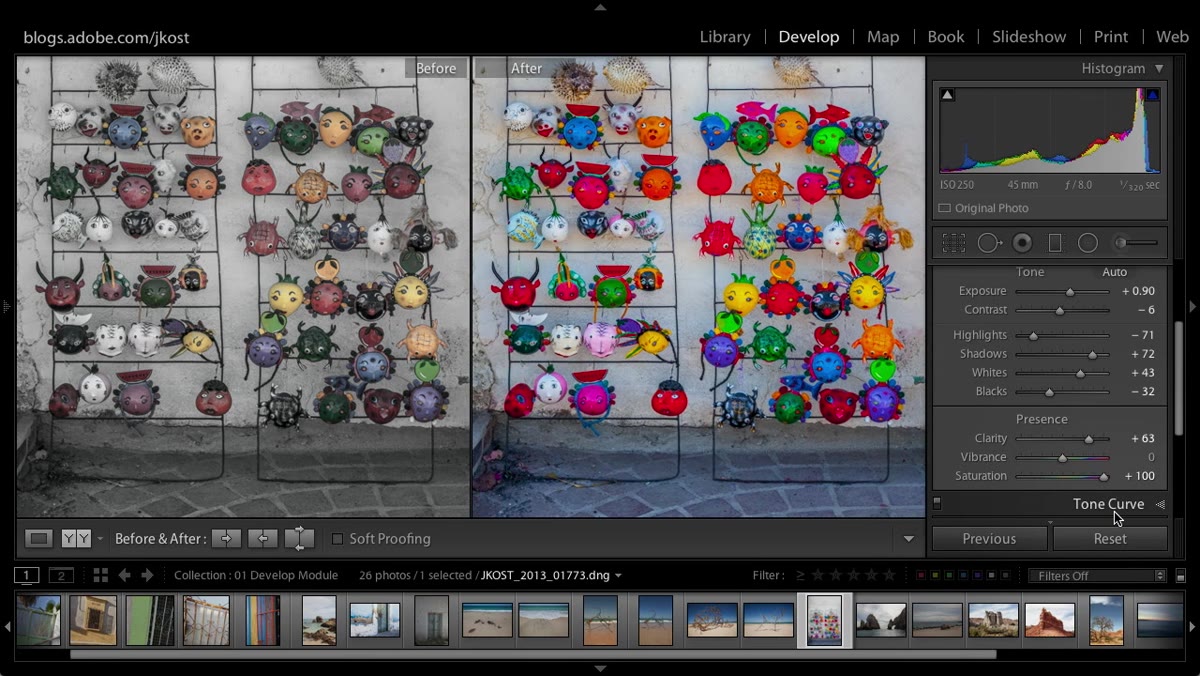Image resolution: width=1200 pixels, height=676 pixels.
Task: Open the Library module
Action: pos(725,37)
